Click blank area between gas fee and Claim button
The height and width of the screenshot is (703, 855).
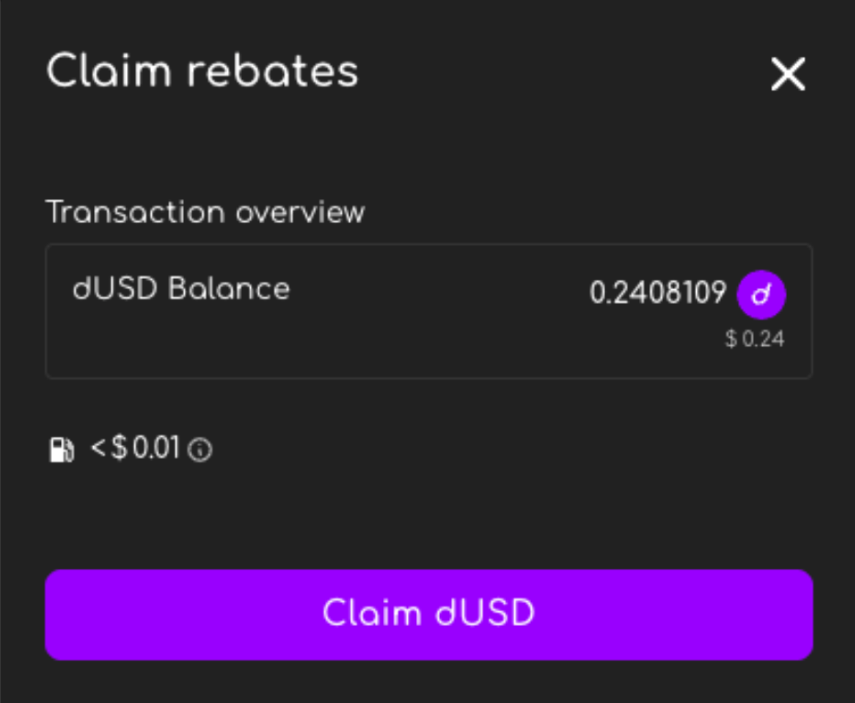click(428, 515)
